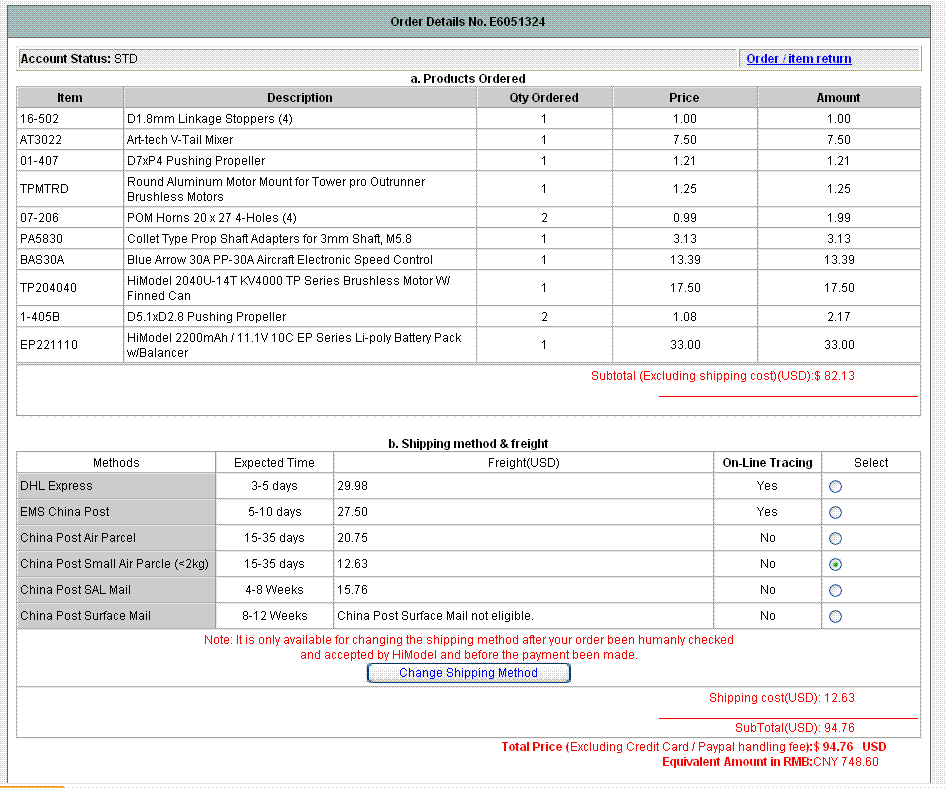Click the Qty Ordered column header

point(543,98)
